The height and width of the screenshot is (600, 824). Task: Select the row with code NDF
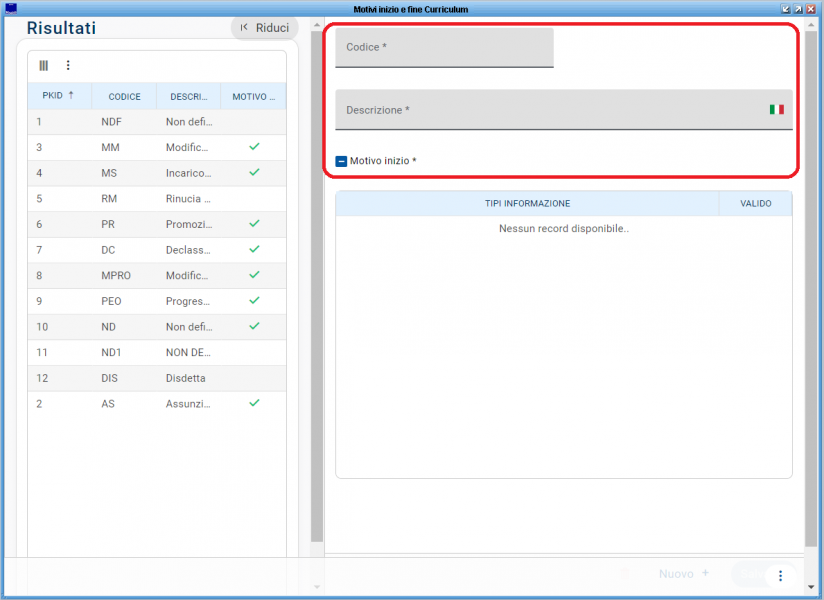coord(157,122)
